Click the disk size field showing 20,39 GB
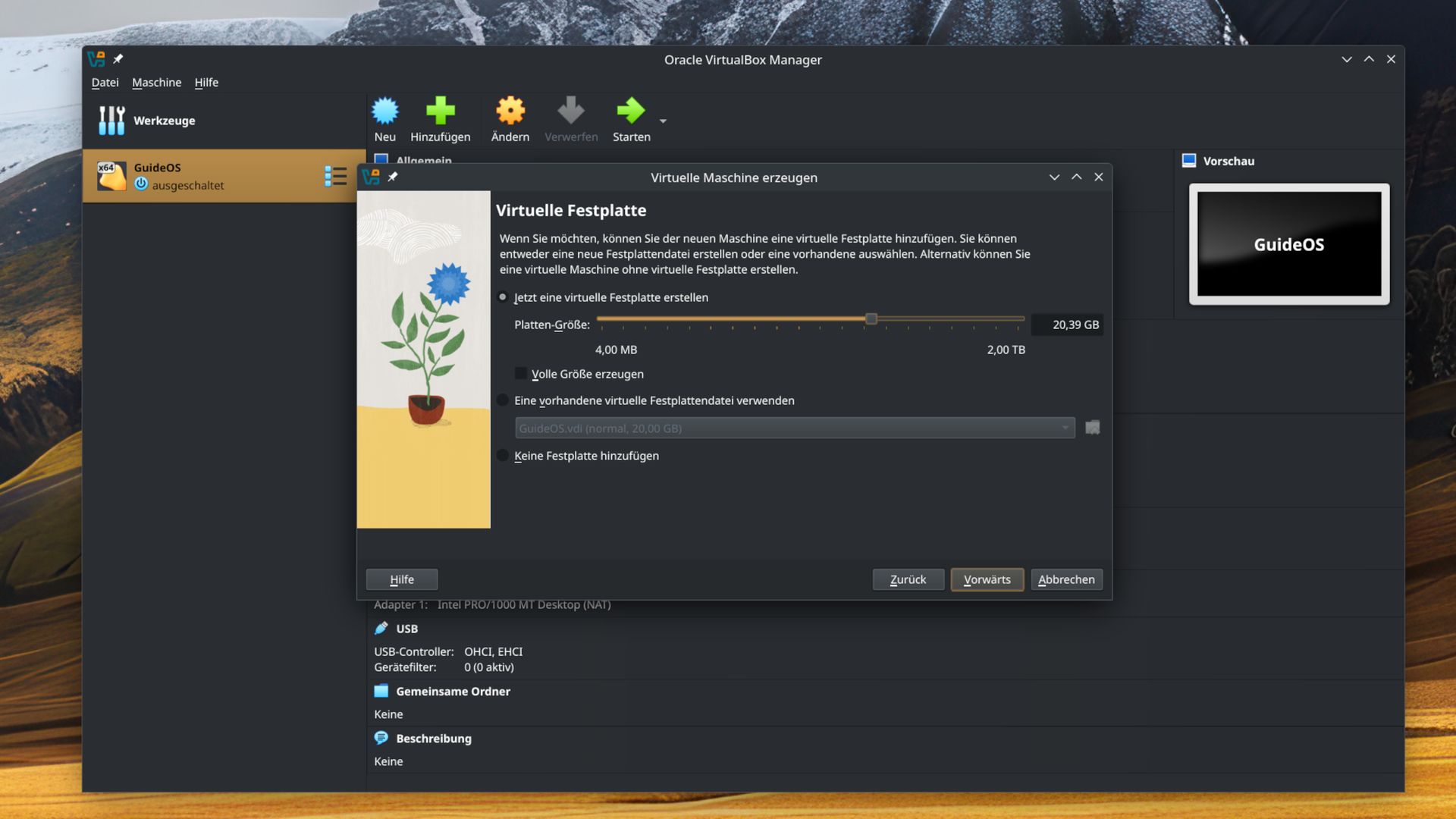1456x819 pixels. [1067, 325]
